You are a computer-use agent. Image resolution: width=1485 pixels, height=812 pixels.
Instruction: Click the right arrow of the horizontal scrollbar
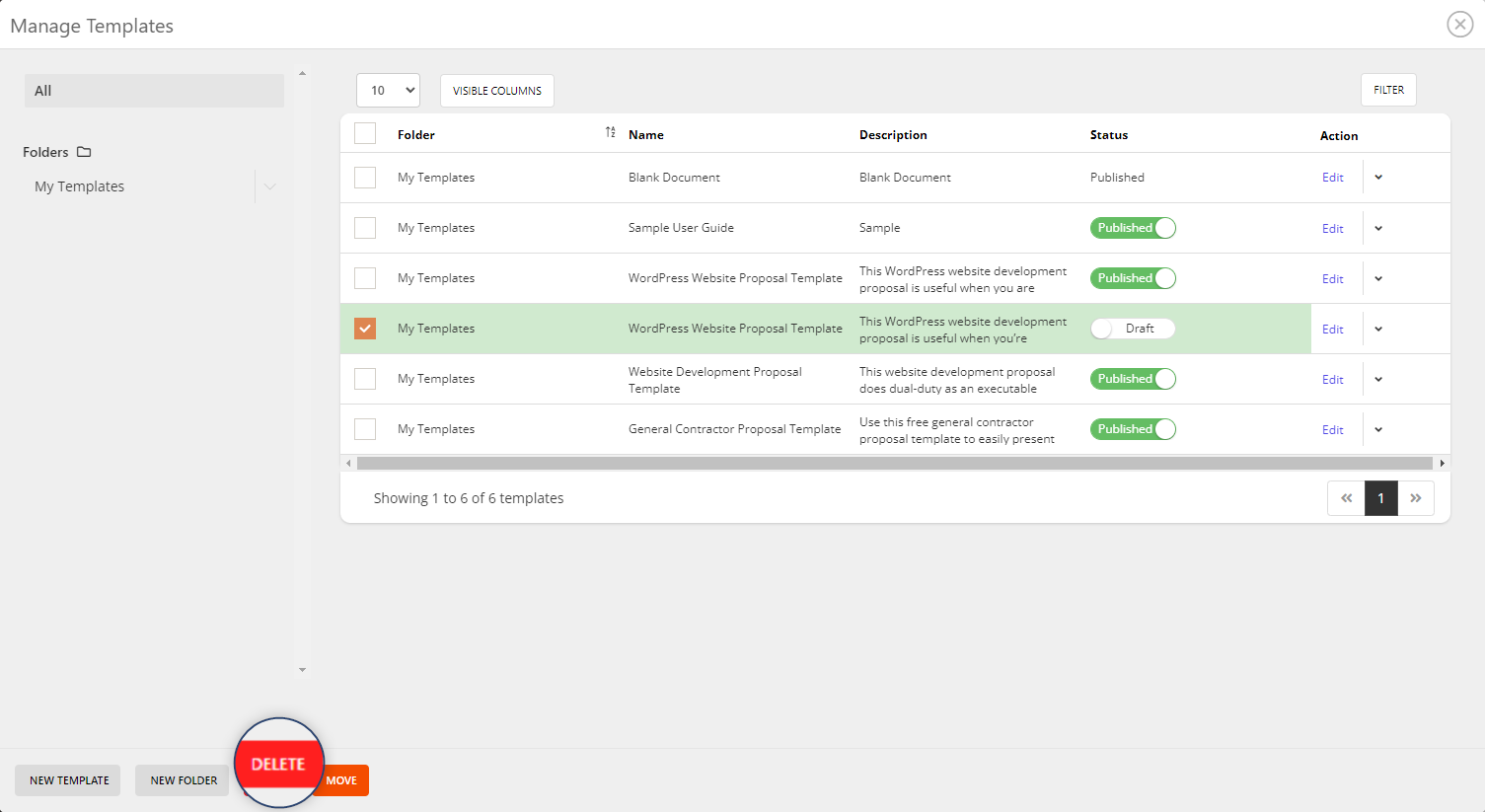(1442, 462)
